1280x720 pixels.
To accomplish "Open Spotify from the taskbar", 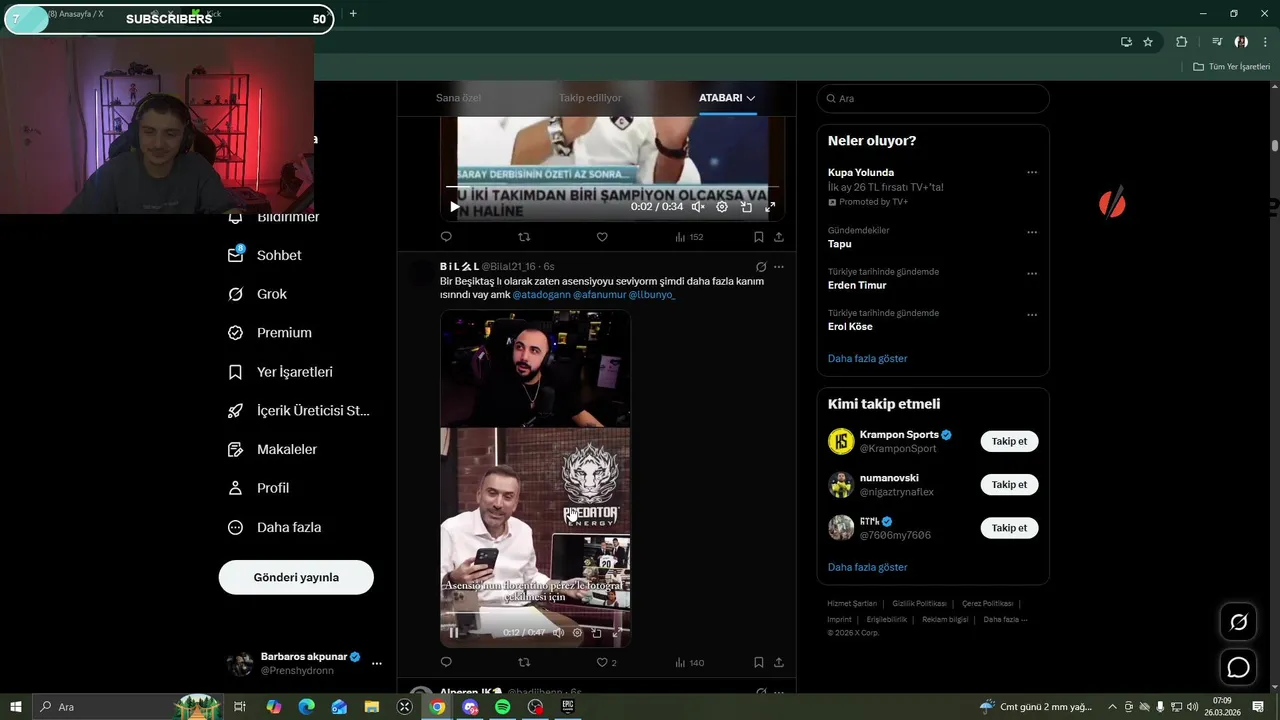I will point(503,707).
